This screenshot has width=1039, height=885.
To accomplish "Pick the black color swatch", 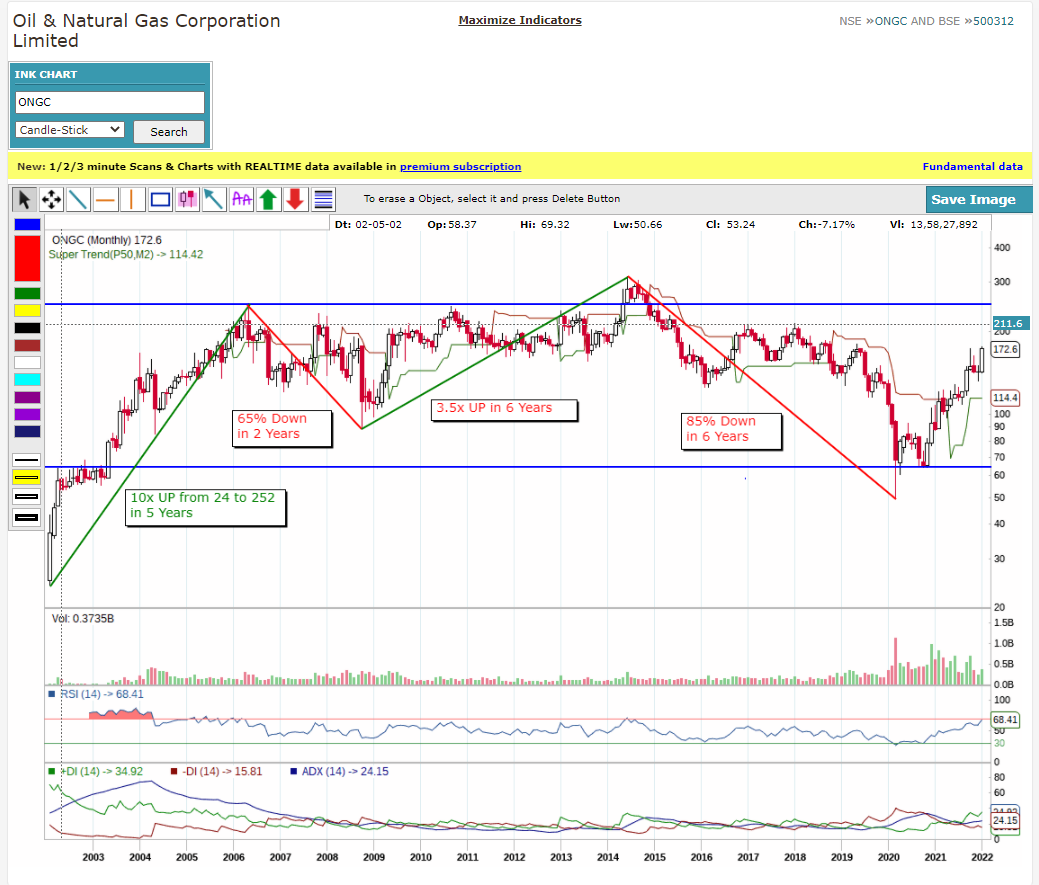I will [x=27, y=328].
